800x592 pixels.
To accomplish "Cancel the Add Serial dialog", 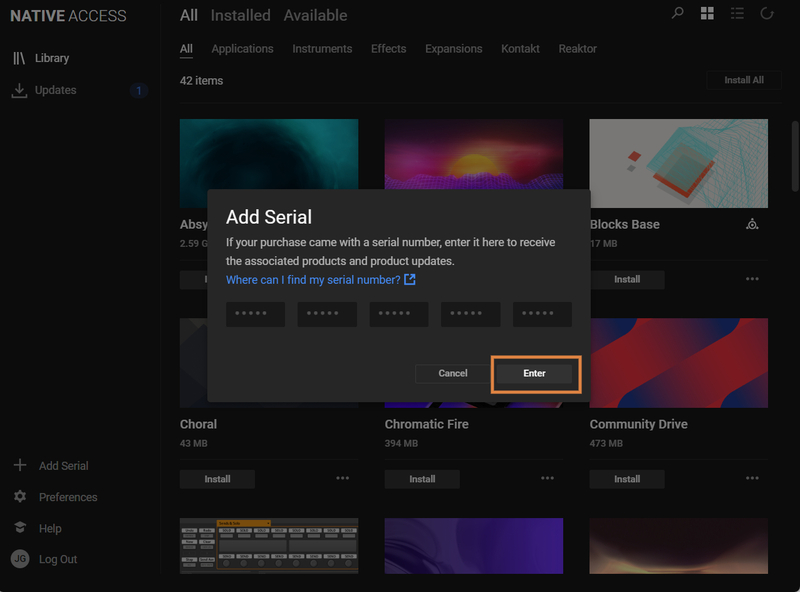I will point(453,373).
